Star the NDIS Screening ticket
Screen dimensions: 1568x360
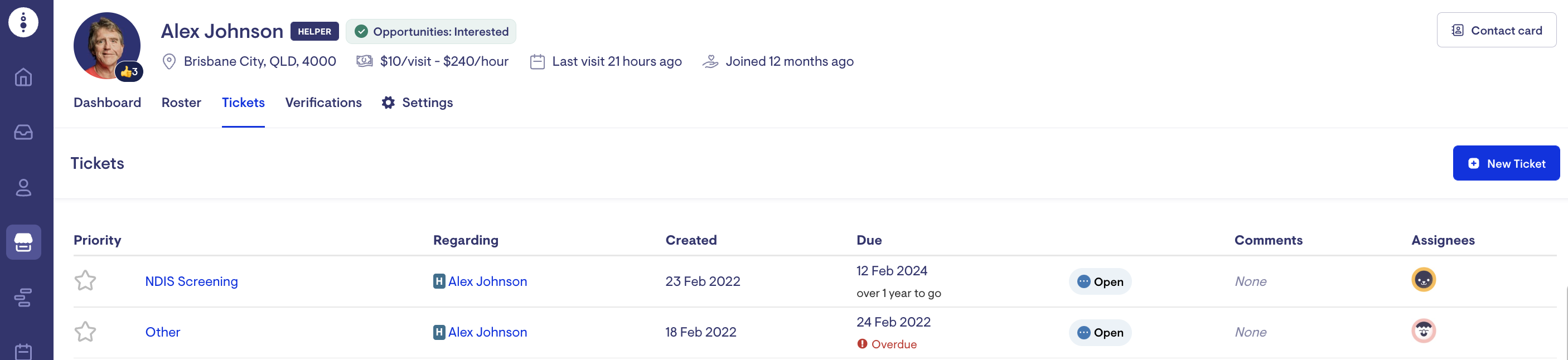[85, 281]
